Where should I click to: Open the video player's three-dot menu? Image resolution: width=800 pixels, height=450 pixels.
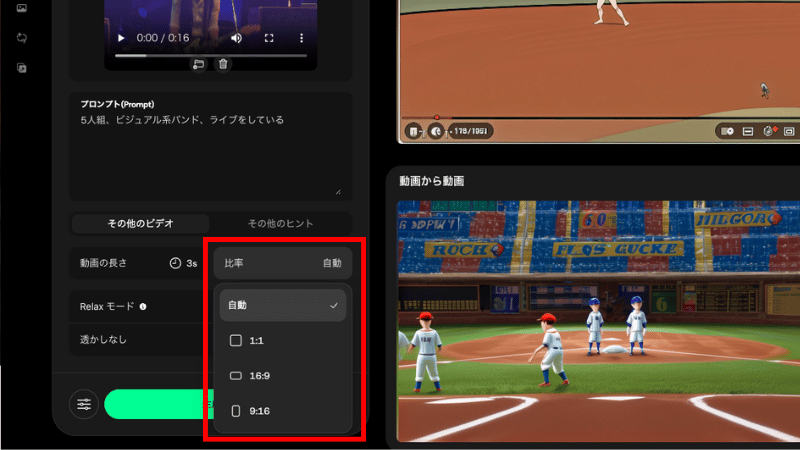(x=302, y=38)
